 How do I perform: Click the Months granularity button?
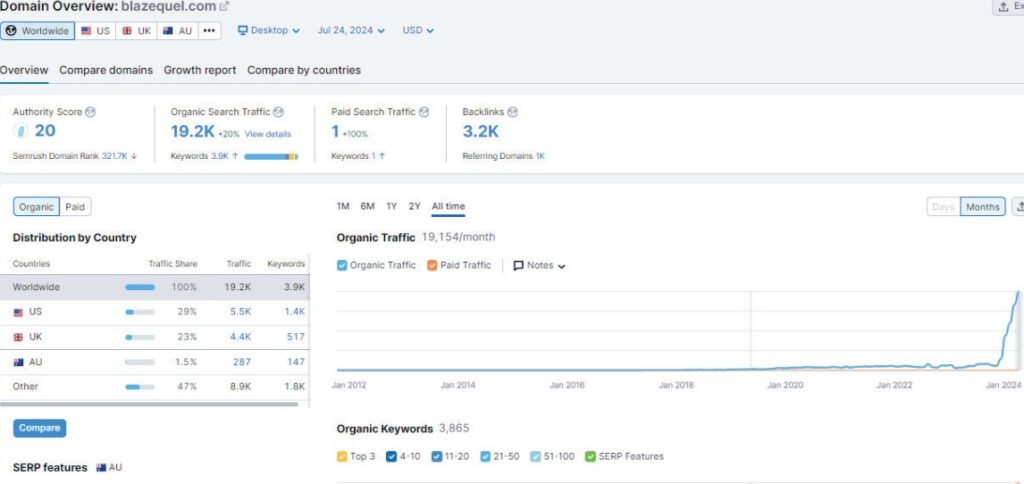coord(983,207)
